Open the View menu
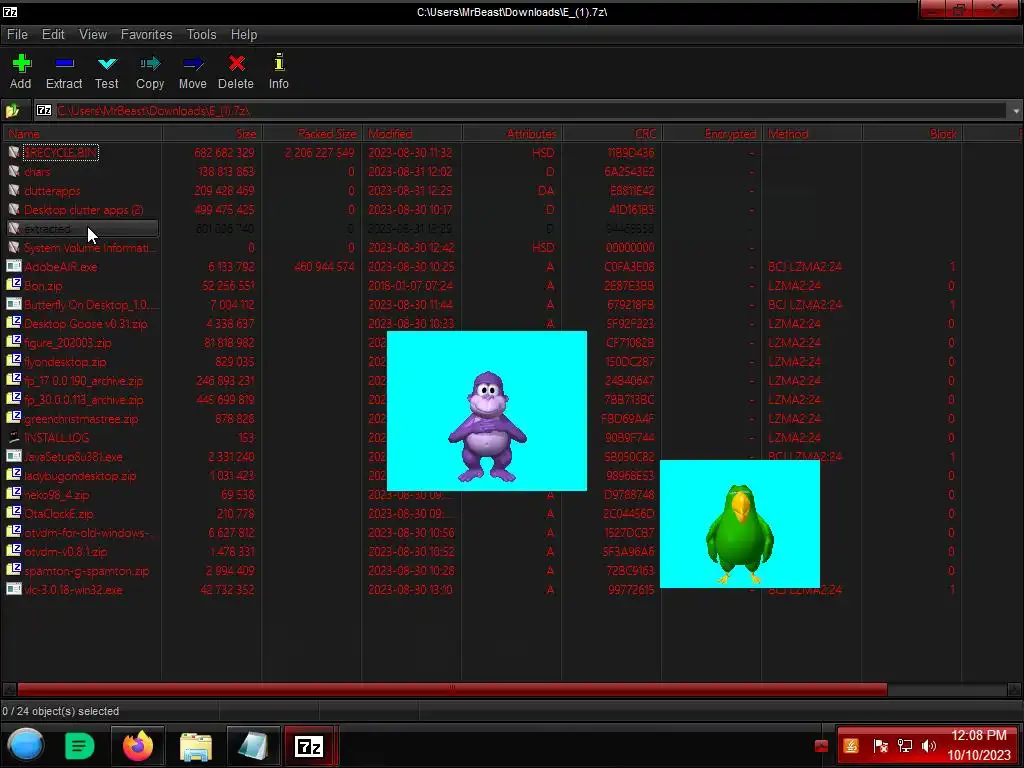 (93, 35)
